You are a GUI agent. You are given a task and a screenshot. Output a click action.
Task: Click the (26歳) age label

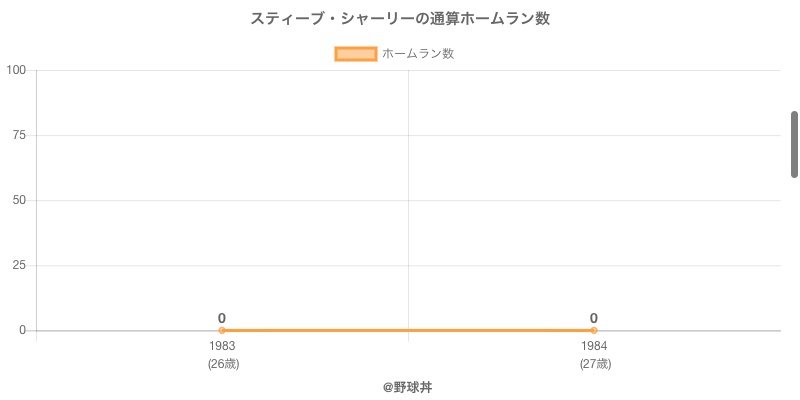coord(223,364)
